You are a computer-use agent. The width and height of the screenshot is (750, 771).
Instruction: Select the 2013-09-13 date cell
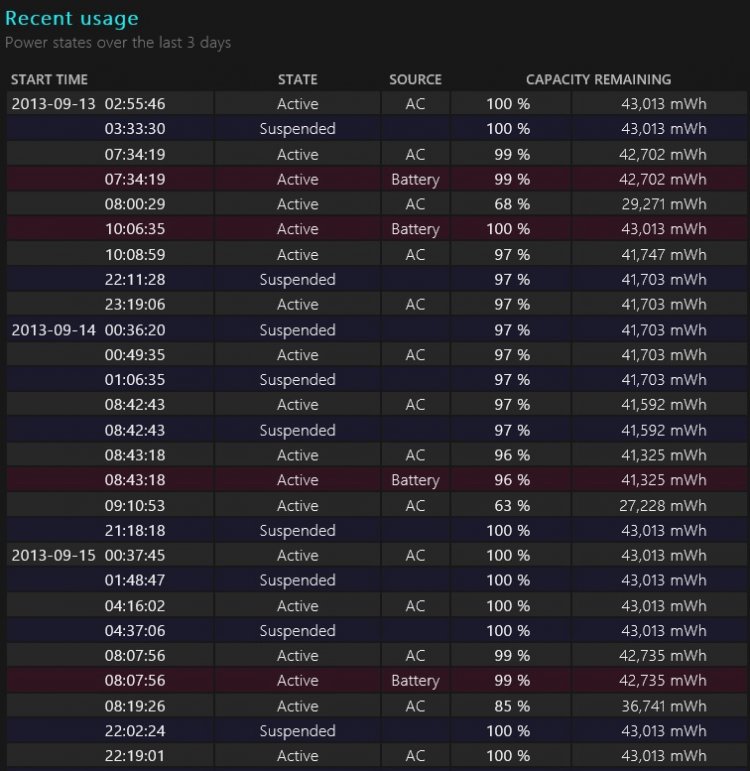(52, 104)
